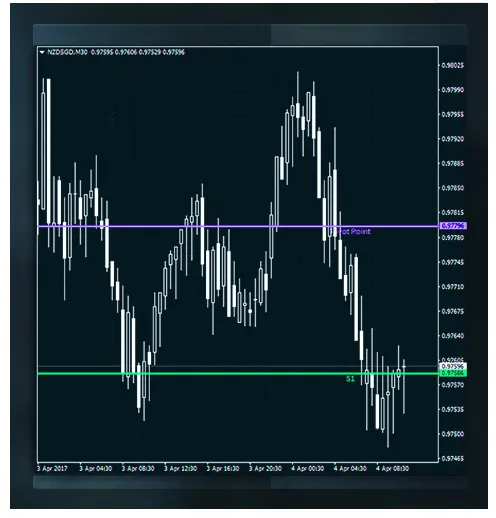The height and width of the screenshot is (518, 496).
Task: Click the 3 Apr 2017 time label
Action: point(52,468)
